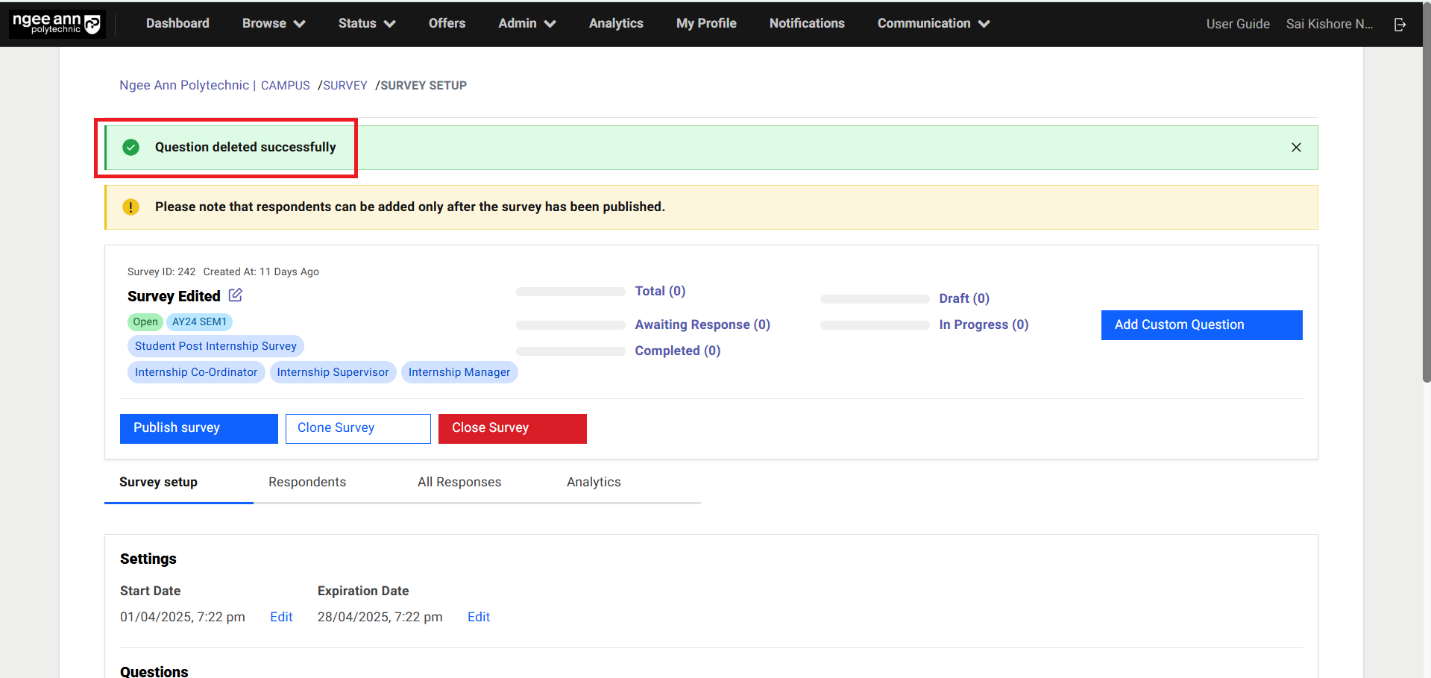Click the logout icon in top bar

click(x=1400, y=24)
